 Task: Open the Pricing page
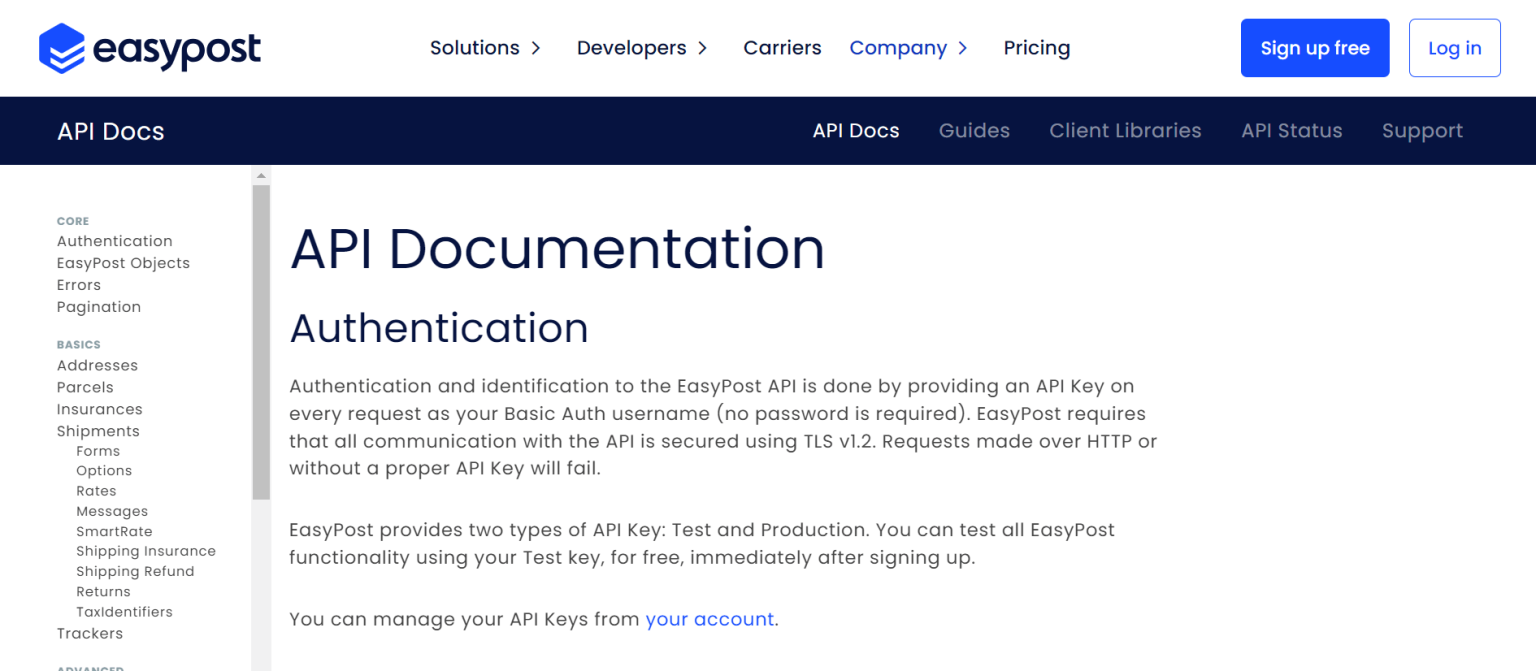tap(1036, 47)
